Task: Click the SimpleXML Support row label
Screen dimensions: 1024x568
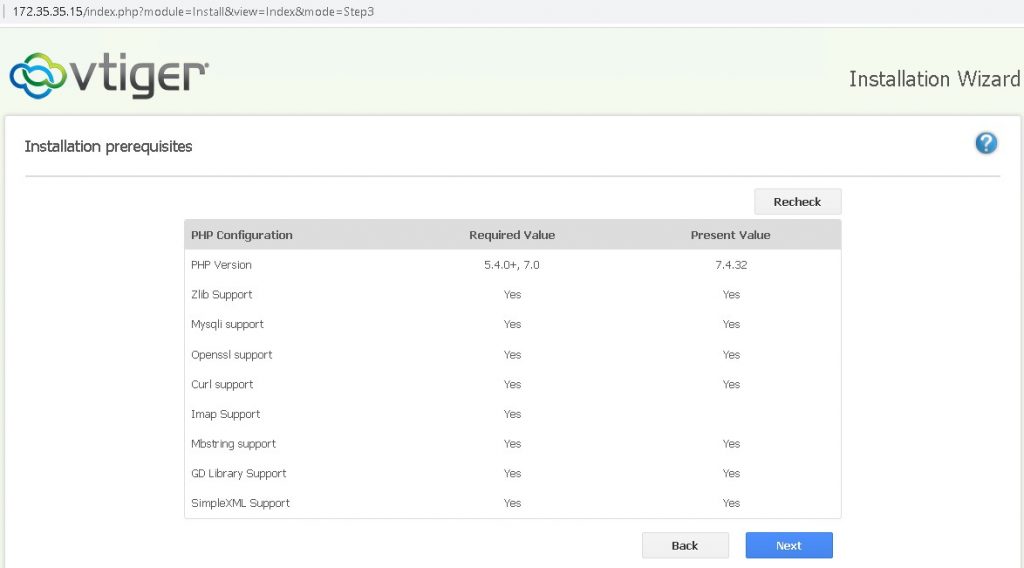Action: click(x=240, y=503)
